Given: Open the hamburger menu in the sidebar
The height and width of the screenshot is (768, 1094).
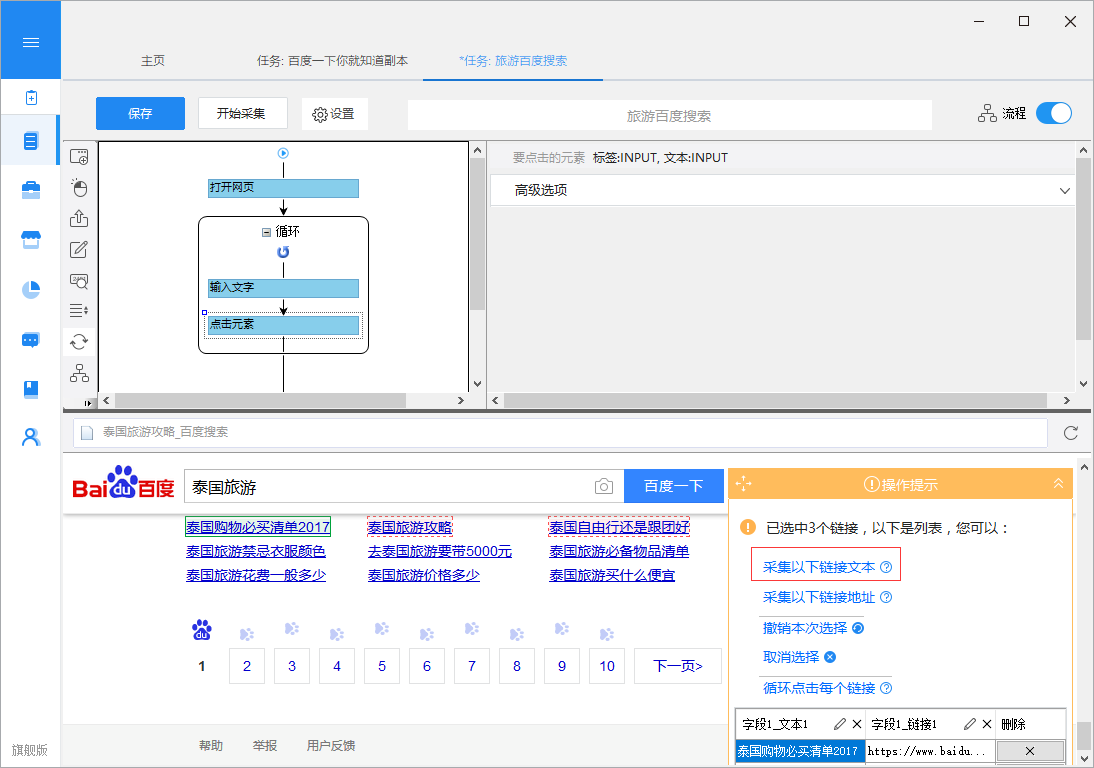Looking at the screenshot, I should pyautogui.click(x=31, y=43).
